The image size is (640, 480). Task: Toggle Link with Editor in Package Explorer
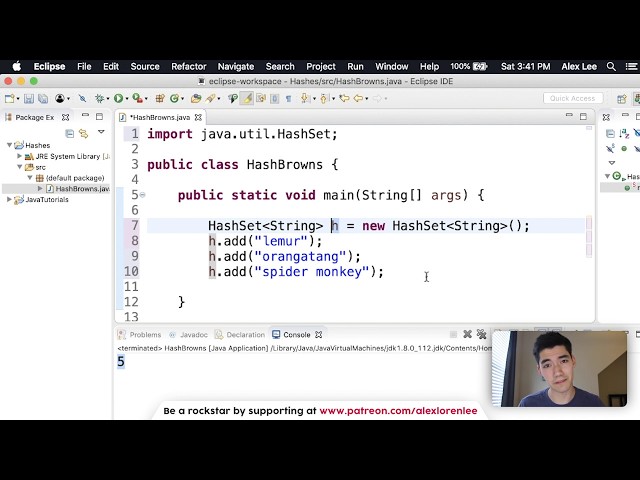(84, 133)
